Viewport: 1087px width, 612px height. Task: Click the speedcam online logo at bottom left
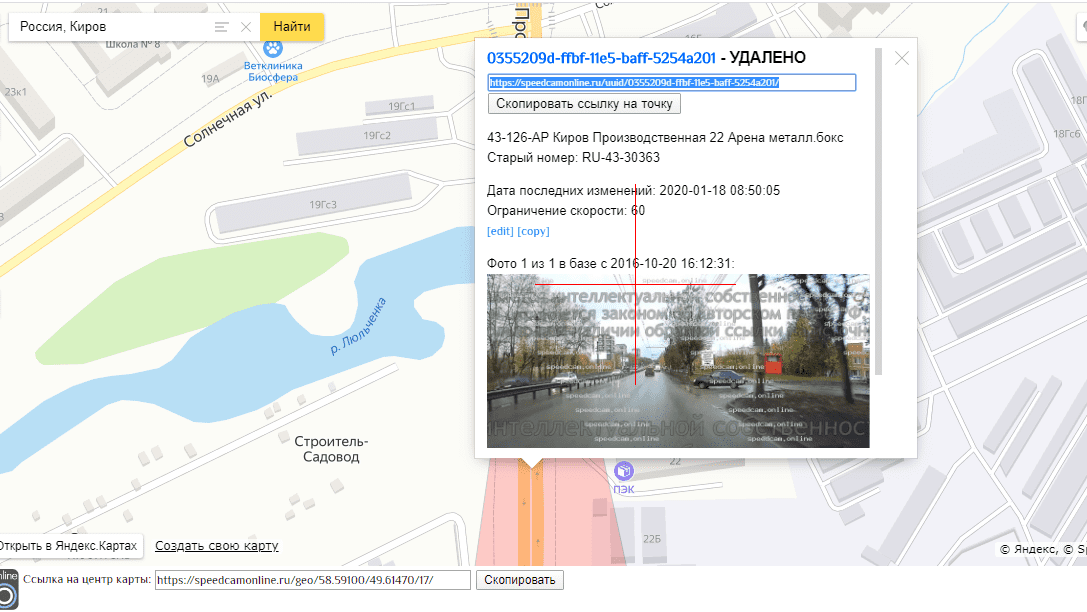(8, 587)
